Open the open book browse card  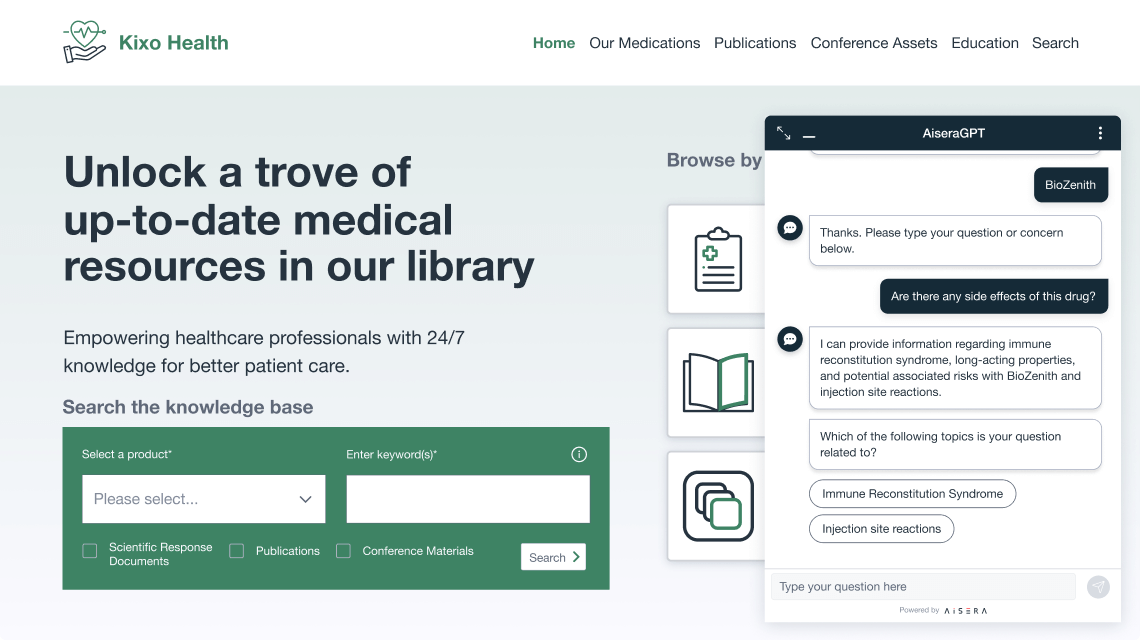point(718,383)
